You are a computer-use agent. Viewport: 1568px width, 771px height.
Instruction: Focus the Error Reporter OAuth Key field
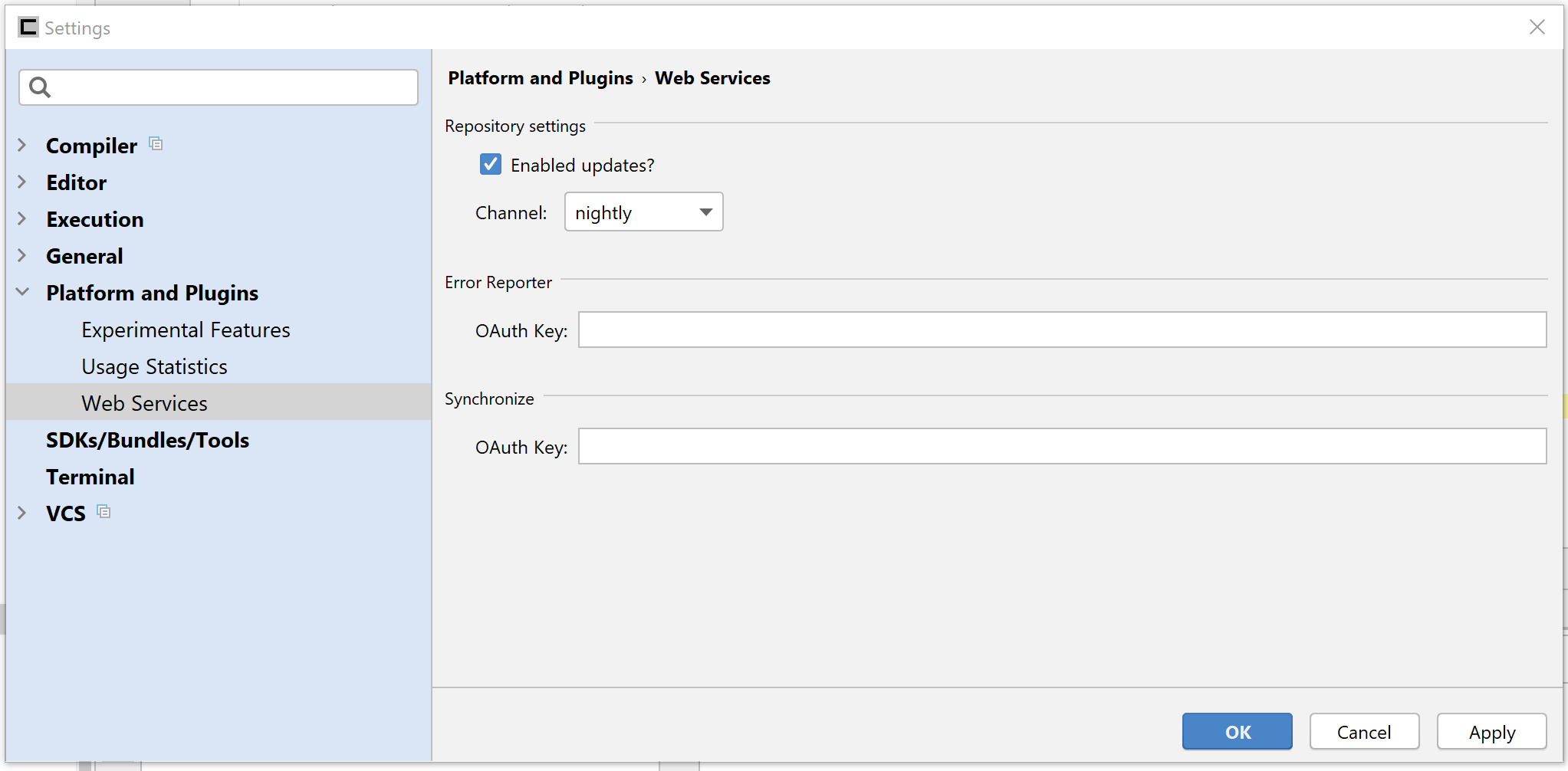pyautogui.click(x=1061, y=330)
